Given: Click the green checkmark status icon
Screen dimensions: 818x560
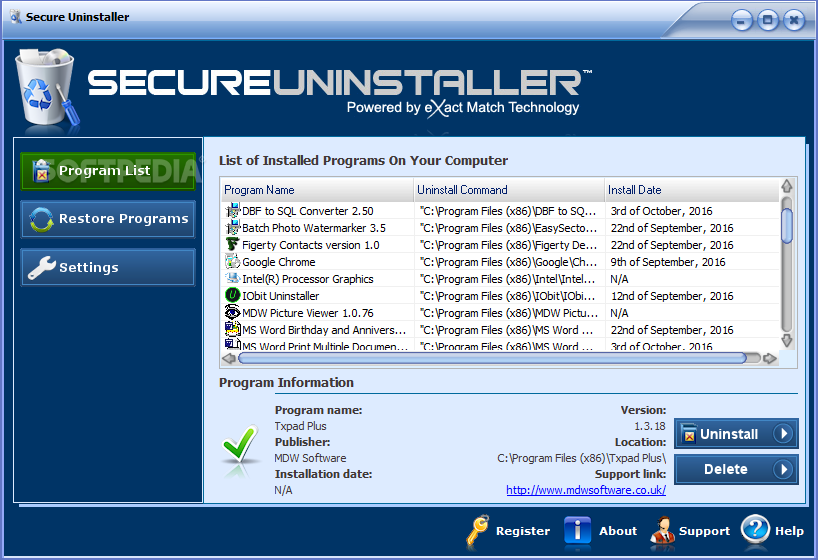Looking at the screenshot, I should pos(240,444).
